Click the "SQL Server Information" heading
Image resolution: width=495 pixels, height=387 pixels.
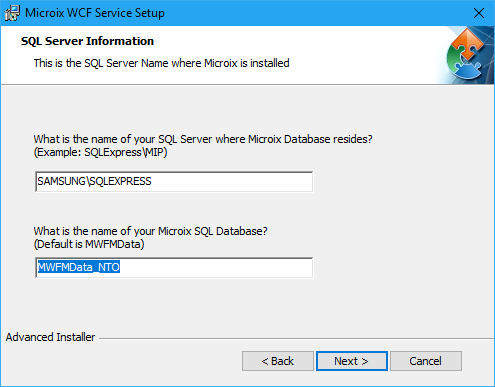(87, 41)
